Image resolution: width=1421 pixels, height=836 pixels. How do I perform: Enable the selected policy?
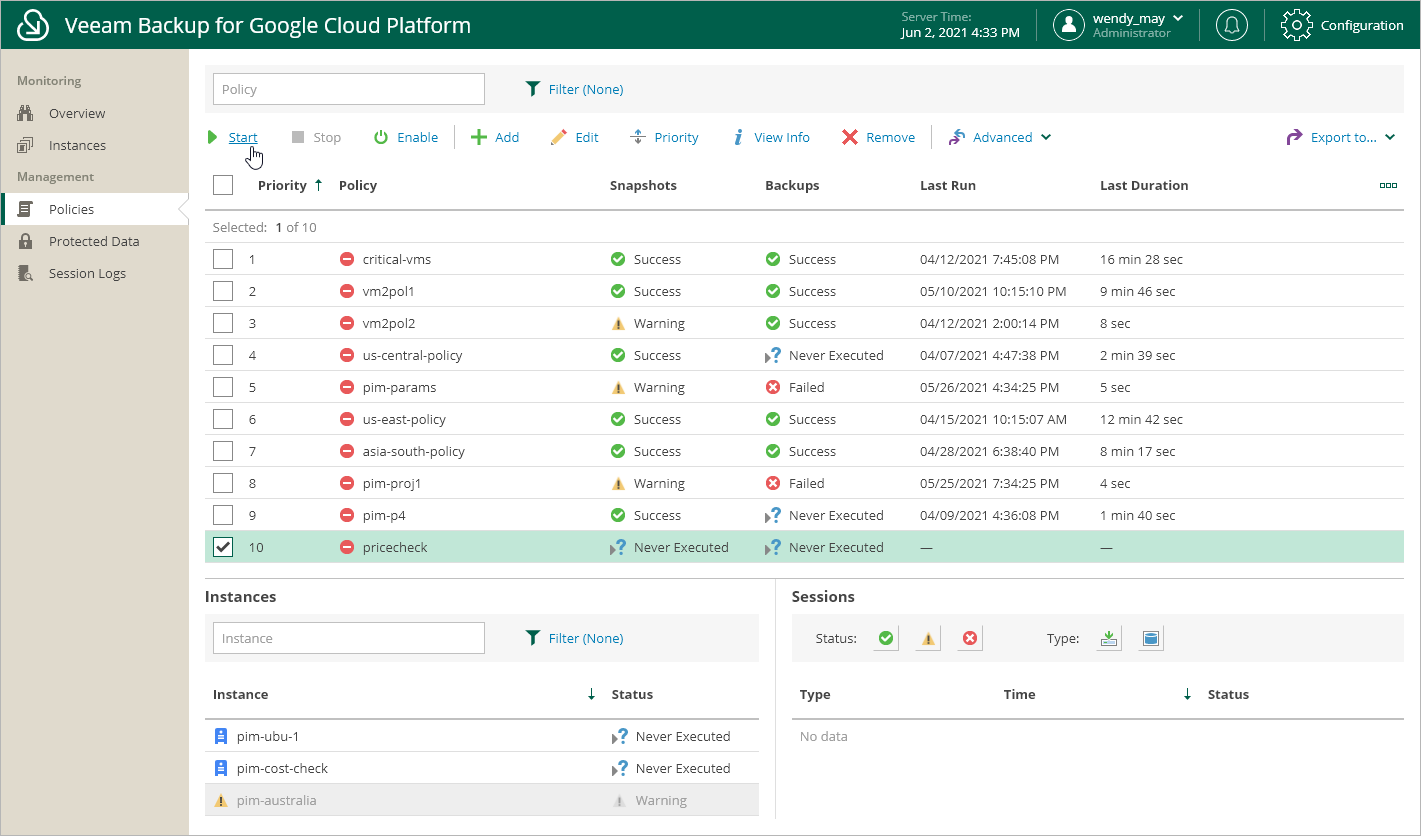(406, 137)
